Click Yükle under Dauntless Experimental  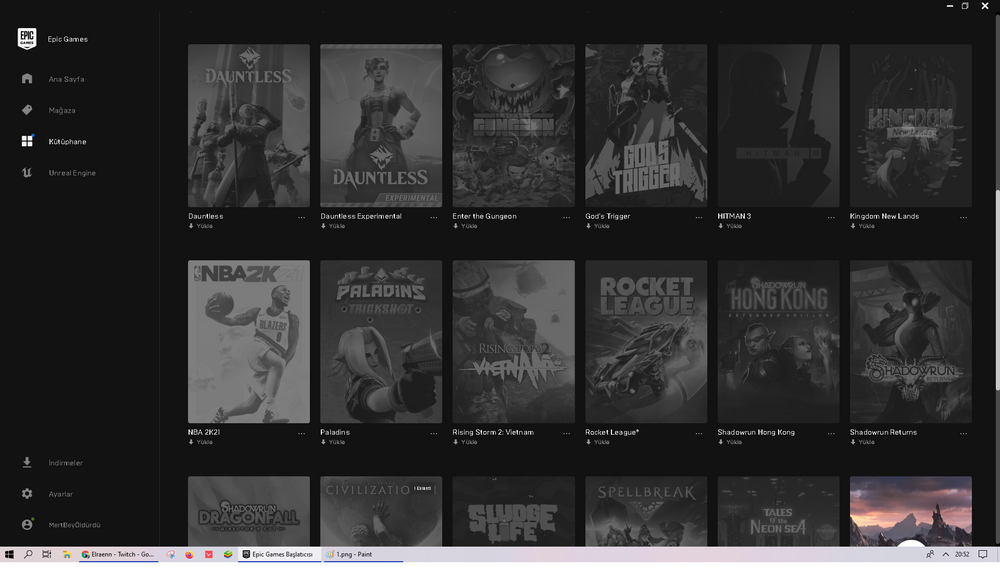tap(333, 226)
